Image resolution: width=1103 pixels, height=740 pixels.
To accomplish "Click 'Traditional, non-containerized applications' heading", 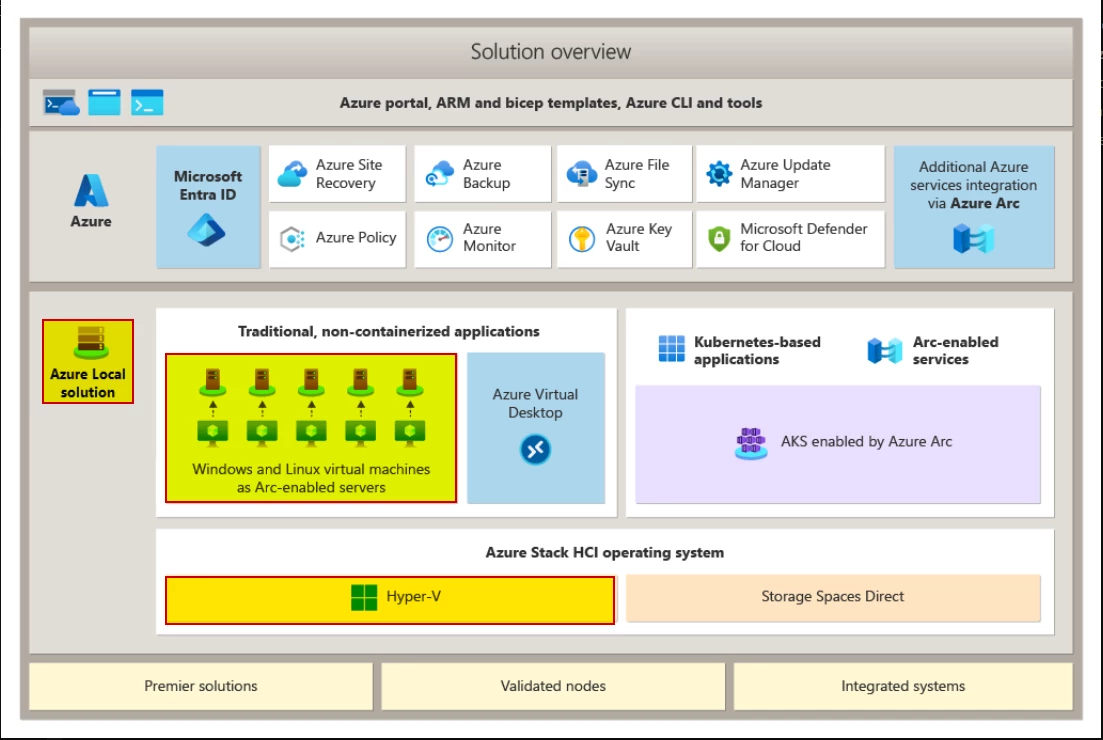I will [x=389, y=331].
